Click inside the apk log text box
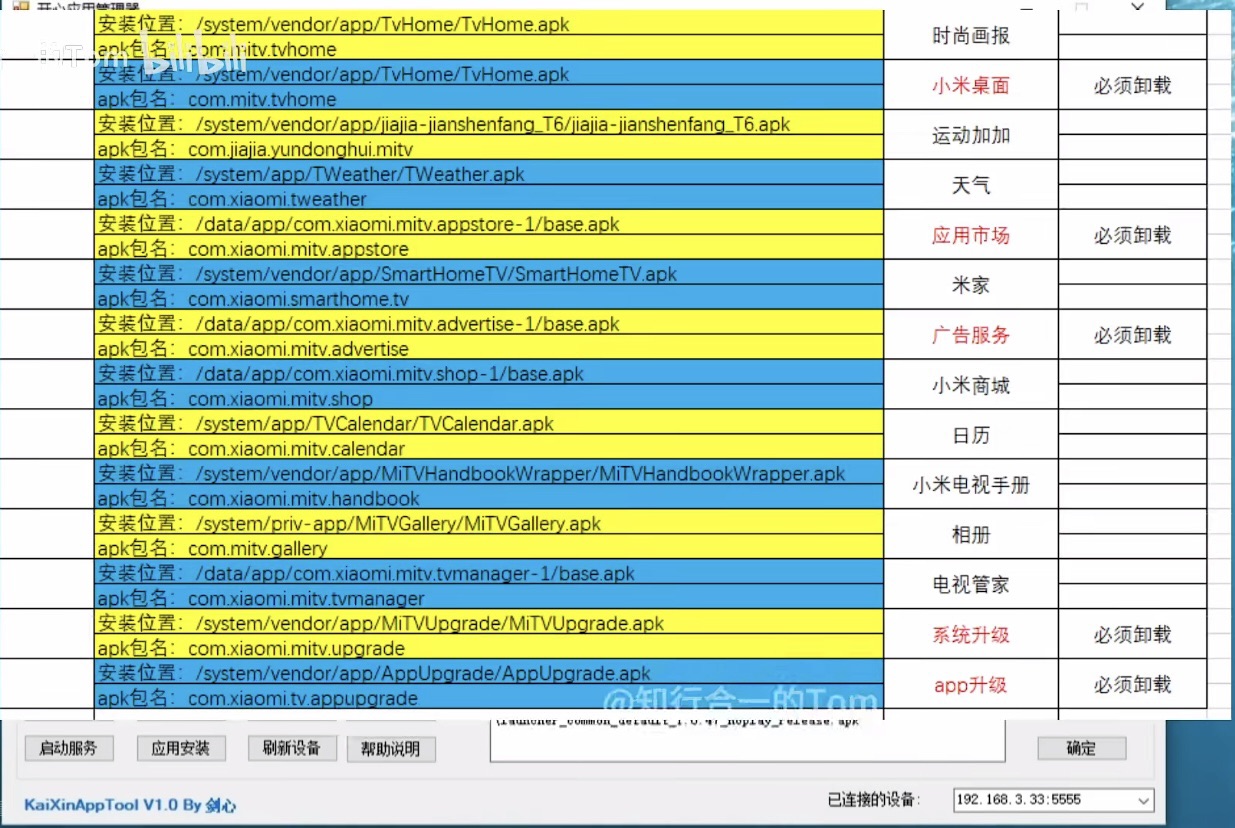This screenshot has width=1235, height=828. (x=747, y=740)
